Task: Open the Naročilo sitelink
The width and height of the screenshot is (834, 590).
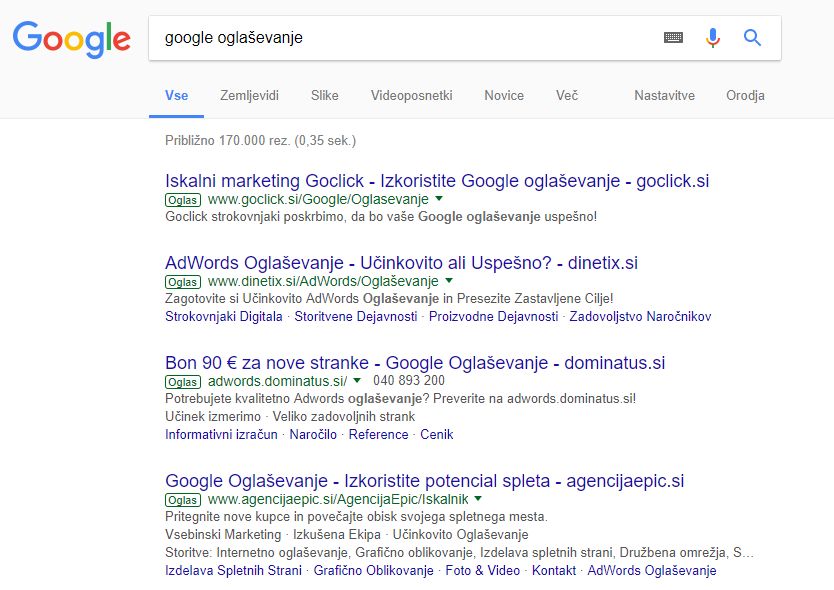Action: (313, 435)
